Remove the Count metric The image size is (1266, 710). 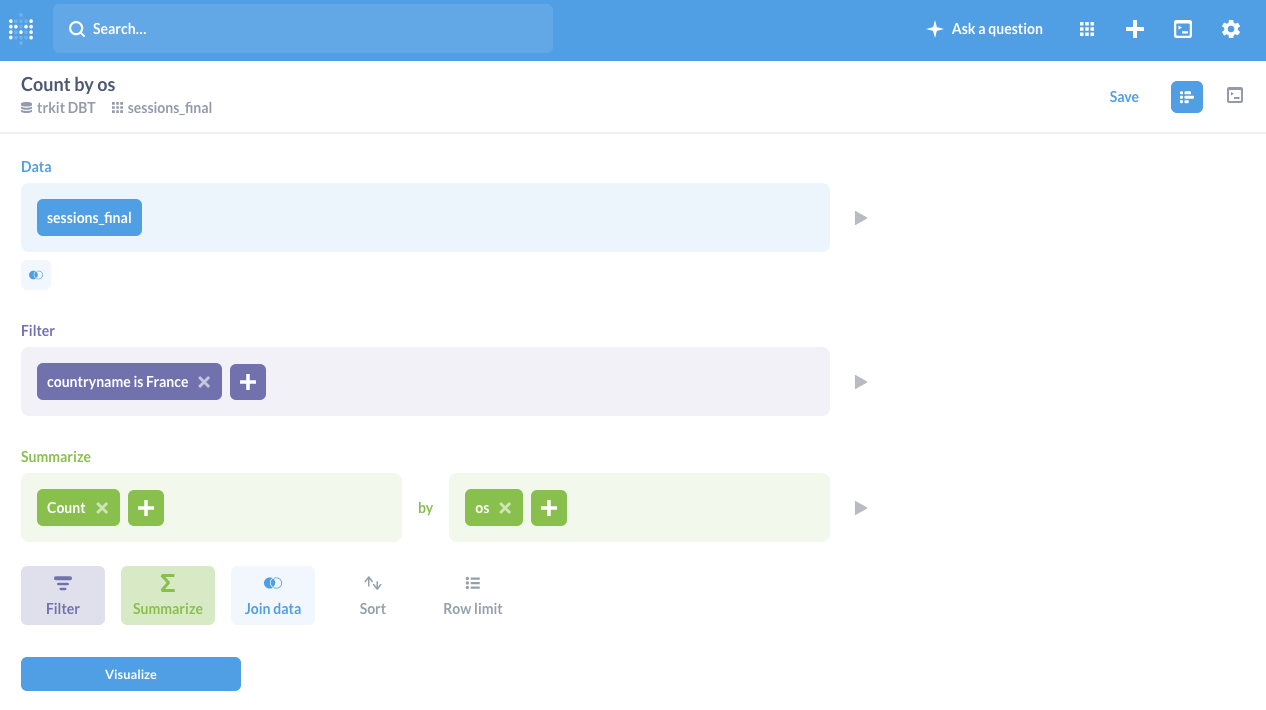102,508
